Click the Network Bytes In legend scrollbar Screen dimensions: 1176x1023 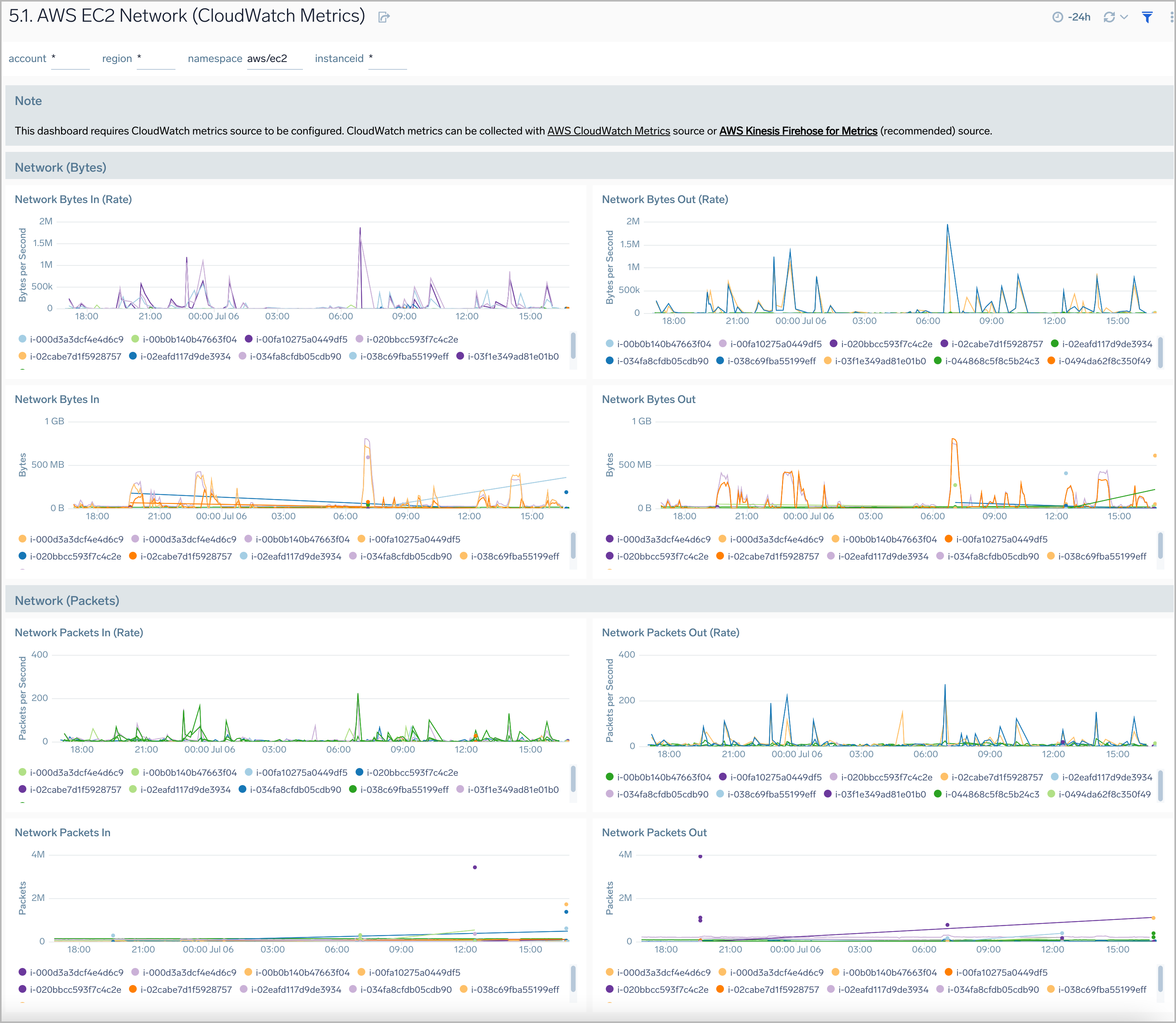(573, 545)
